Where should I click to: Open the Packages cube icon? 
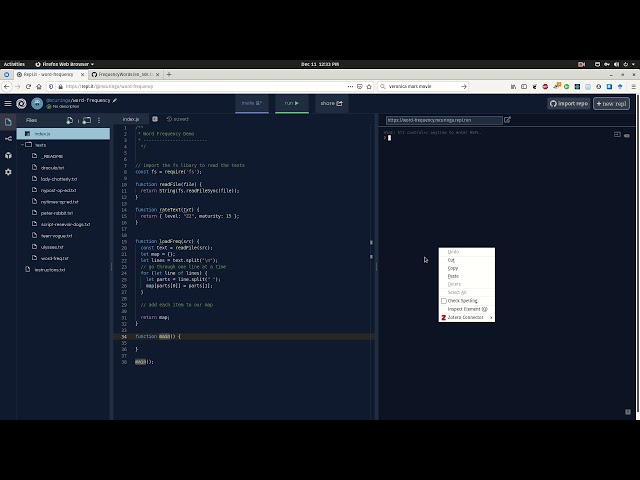(8, 155)
